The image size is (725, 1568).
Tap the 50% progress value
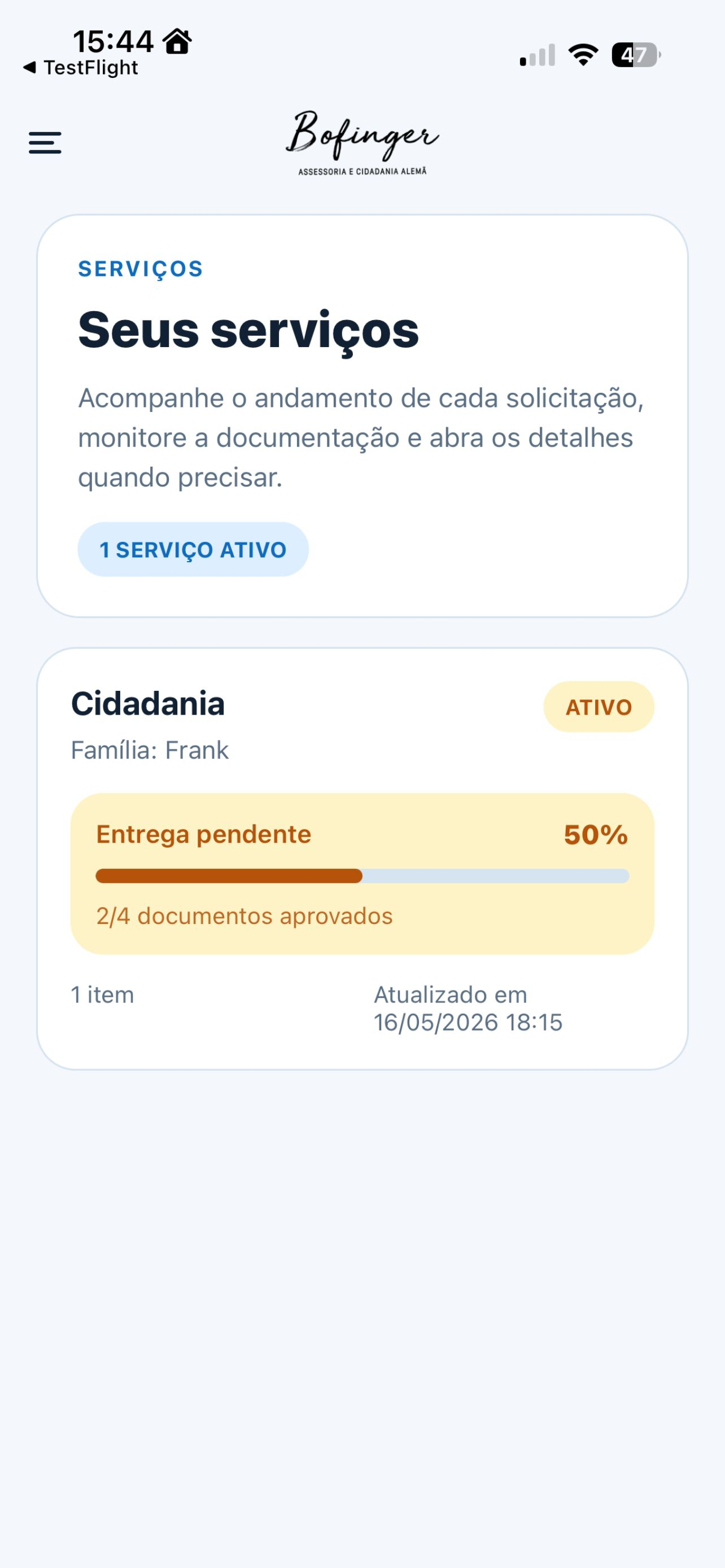[595, 835]
